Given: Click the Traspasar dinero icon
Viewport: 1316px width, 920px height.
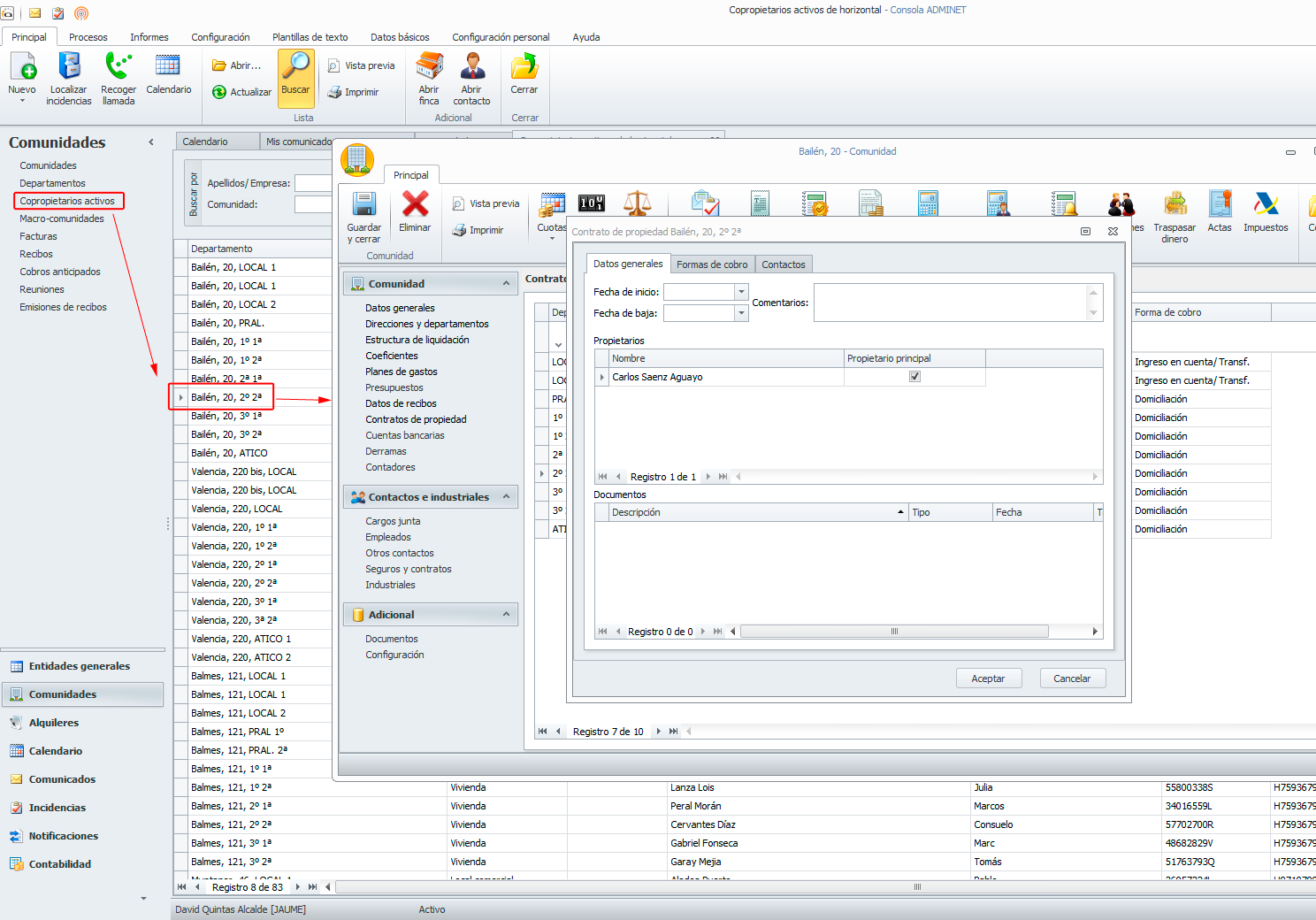Looking at the screenshot, I should pos(1174,205).
